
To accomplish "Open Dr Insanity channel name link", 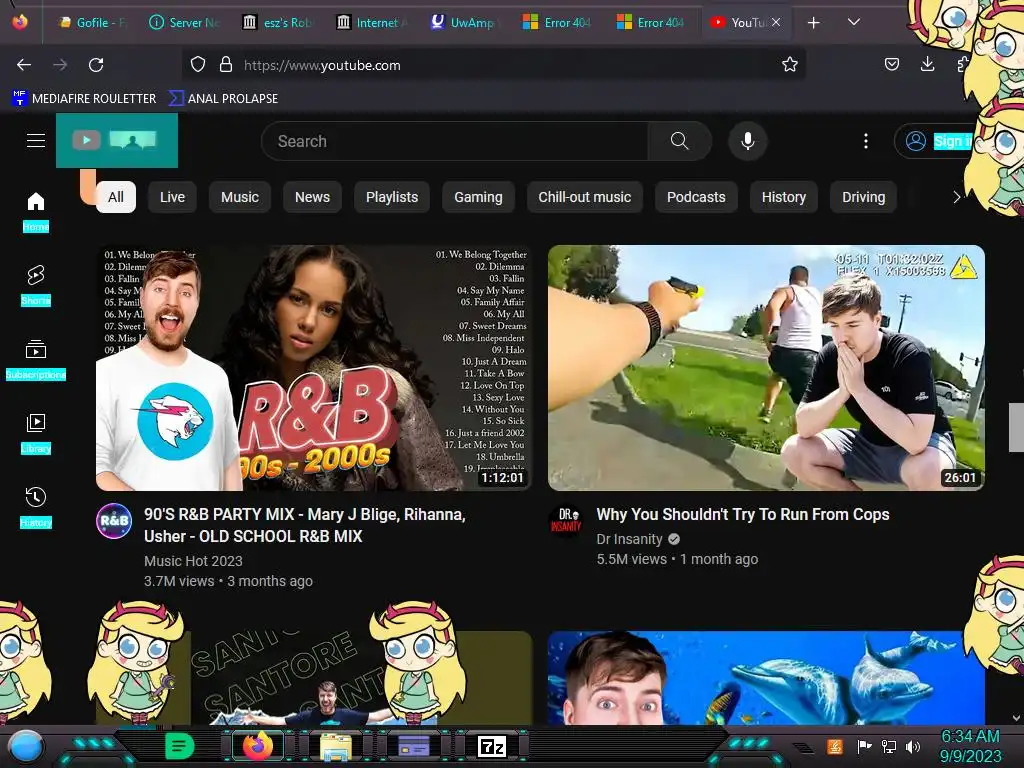I will point(630,539).
